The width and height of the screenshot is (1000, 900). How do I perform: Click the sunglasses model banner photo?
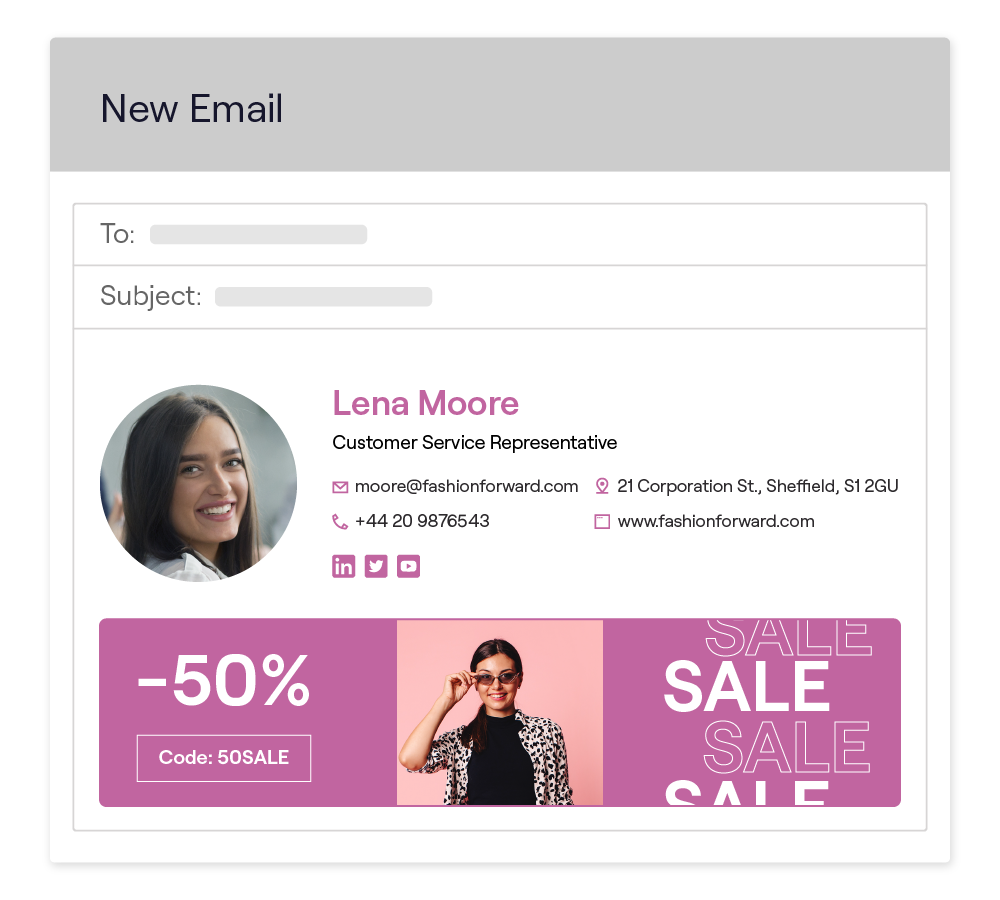click(500, 712)
